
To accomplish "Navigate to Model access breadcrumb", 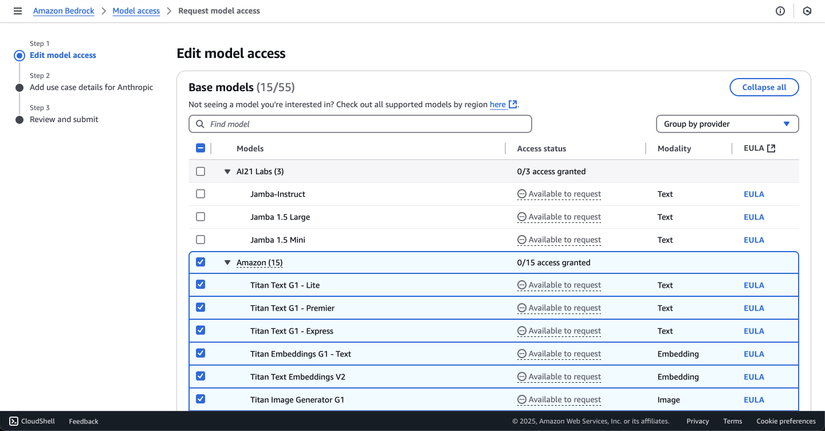I will pyautogui.click(x=136, y=11).
